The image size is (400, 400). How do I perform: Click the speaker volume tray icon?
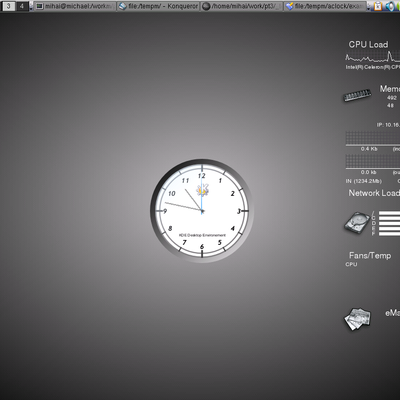(390, 6)
